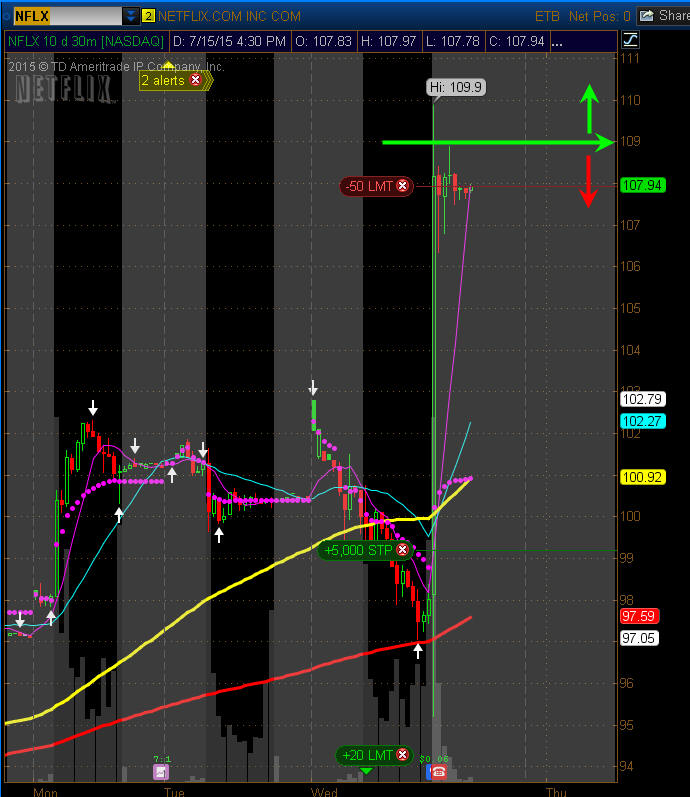The width and height of the screenshot is (690, 797).
Task: Click the Wed label on the time axis
Action: (x=324, y=792)
